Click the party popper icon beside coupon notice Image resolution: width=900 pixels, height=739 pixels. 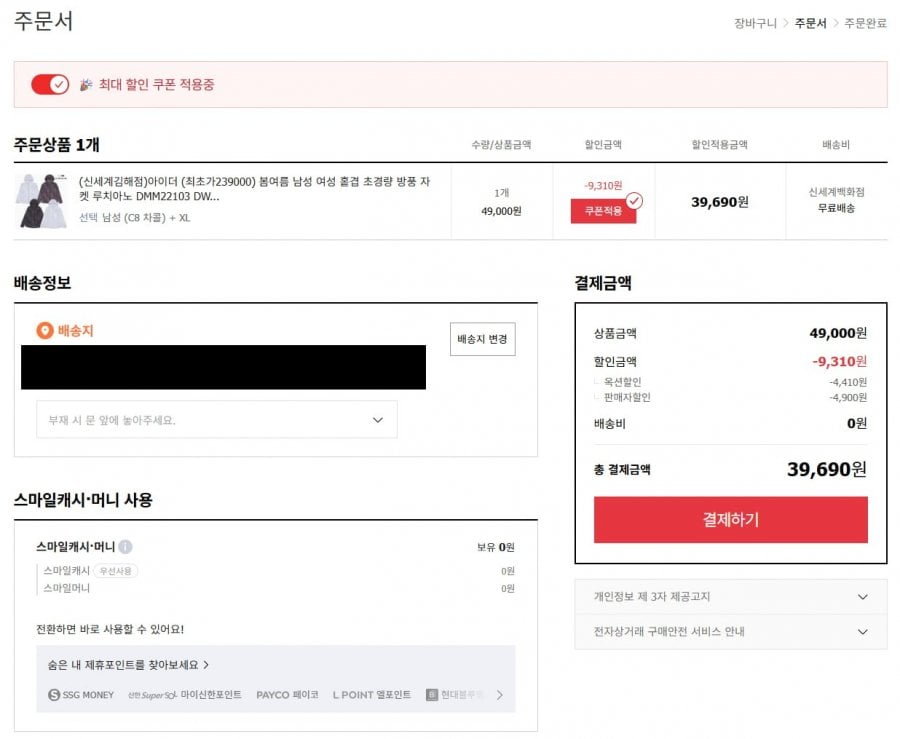click(86, 85)
